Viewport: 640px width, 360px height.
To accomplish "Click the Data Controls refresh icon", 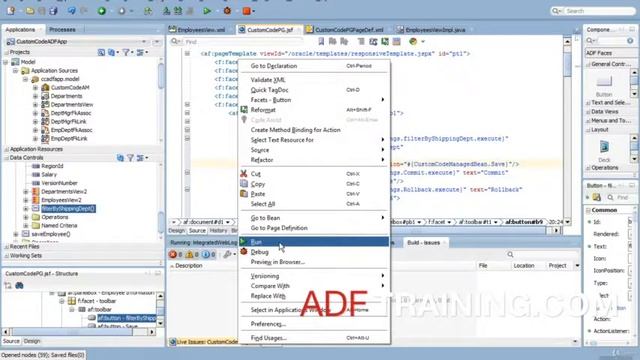I will point(120,158).
